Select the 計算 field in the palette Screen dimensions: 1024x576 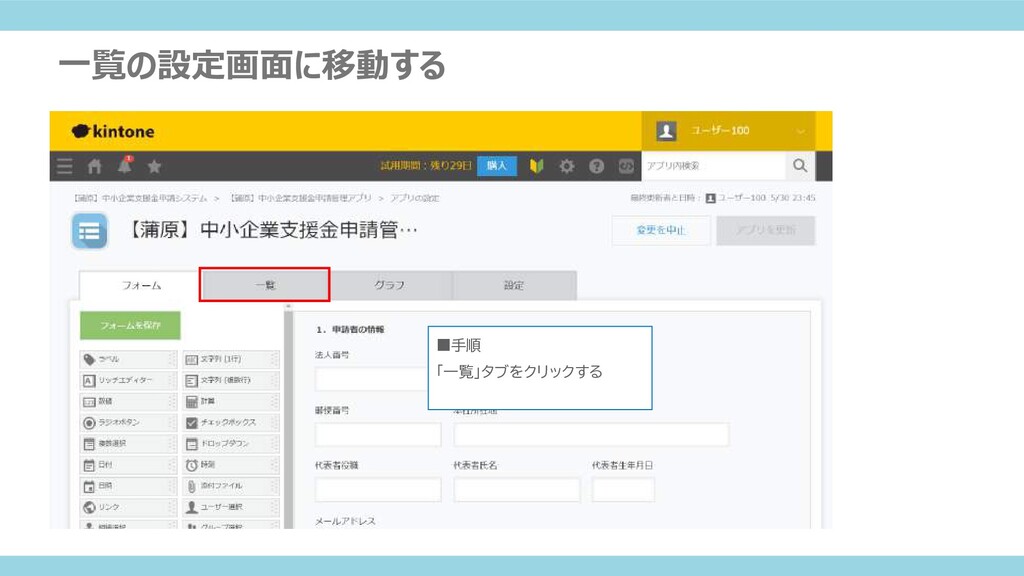pyautogui.click(x=231, y=402)
